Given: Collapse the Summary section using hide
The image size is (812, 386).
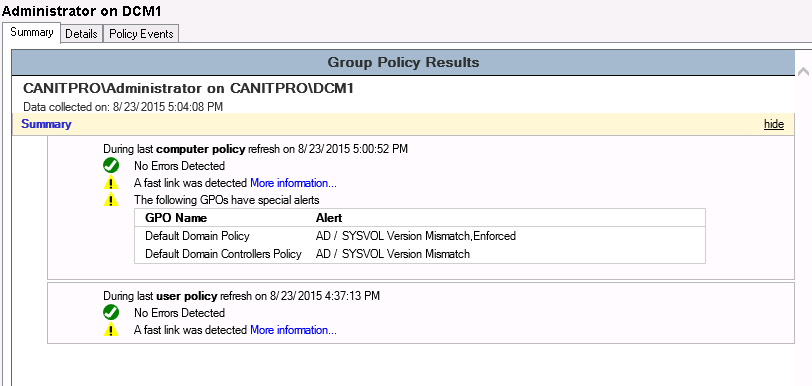Looking at the screenshot, I should pos(774,124).
